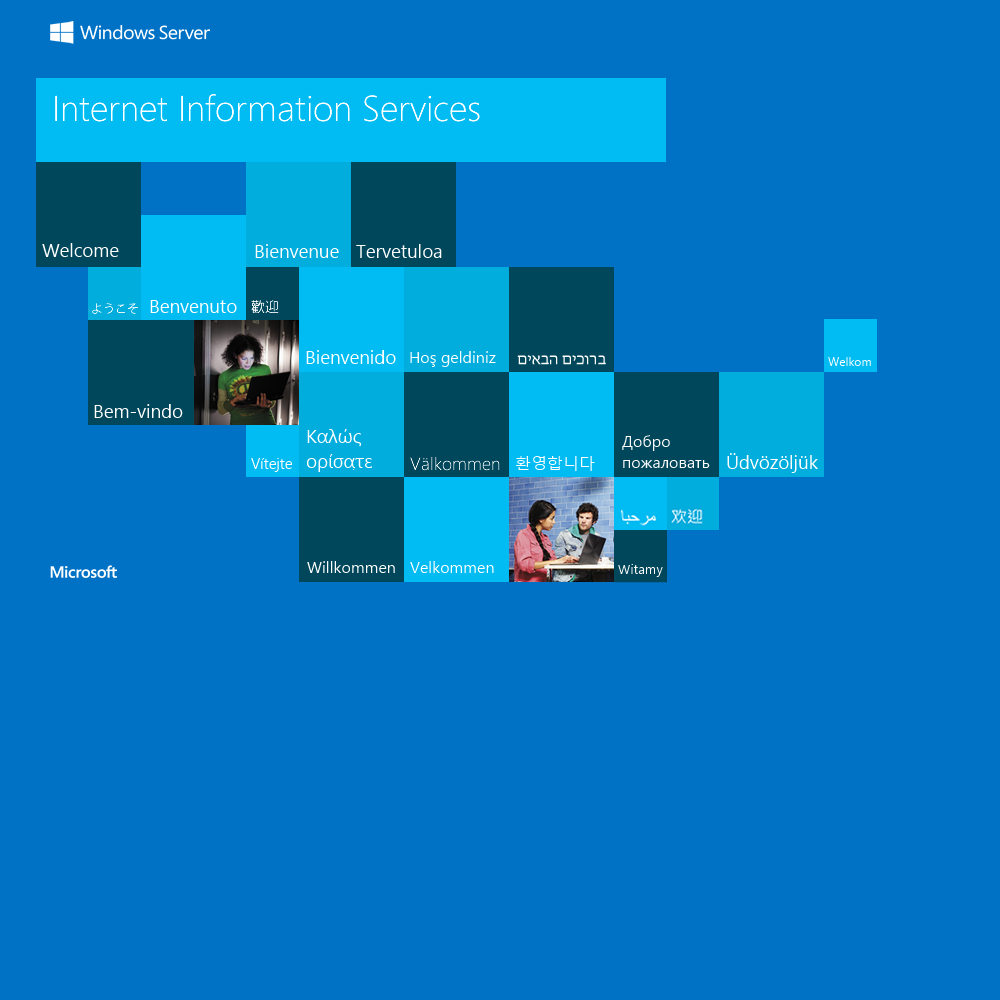This screenshot has width=1000, height=1000.
Task: Select the "Benvenuto" tile
Action: pyautogui.click(x=193, y=267)
